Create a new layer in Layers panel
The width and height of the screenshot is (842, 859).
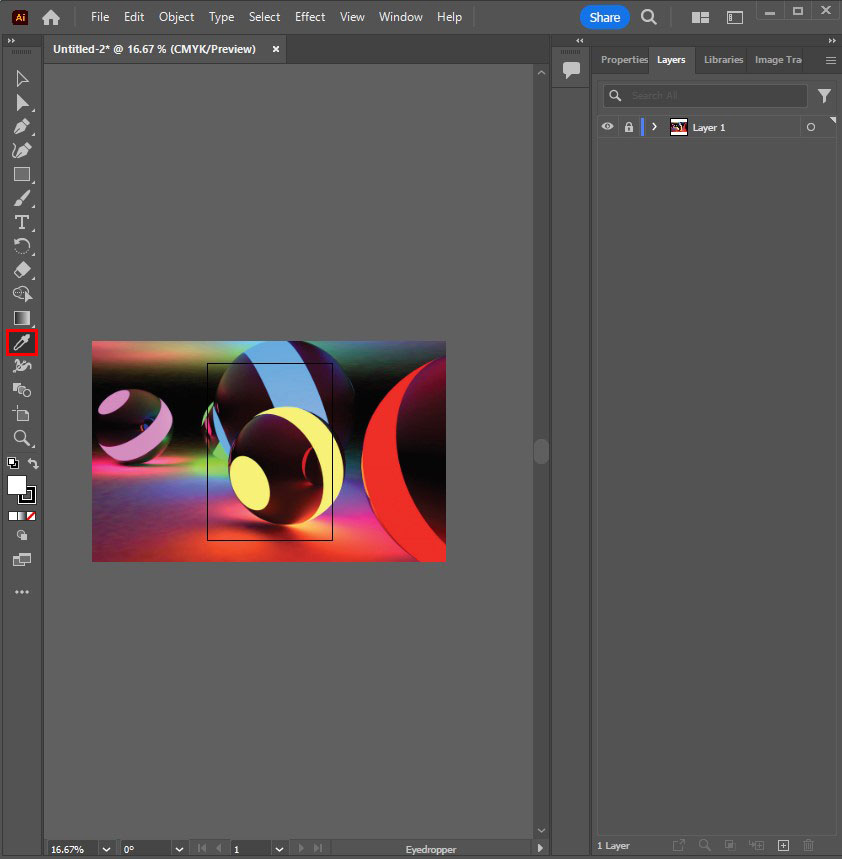(784, 846)
